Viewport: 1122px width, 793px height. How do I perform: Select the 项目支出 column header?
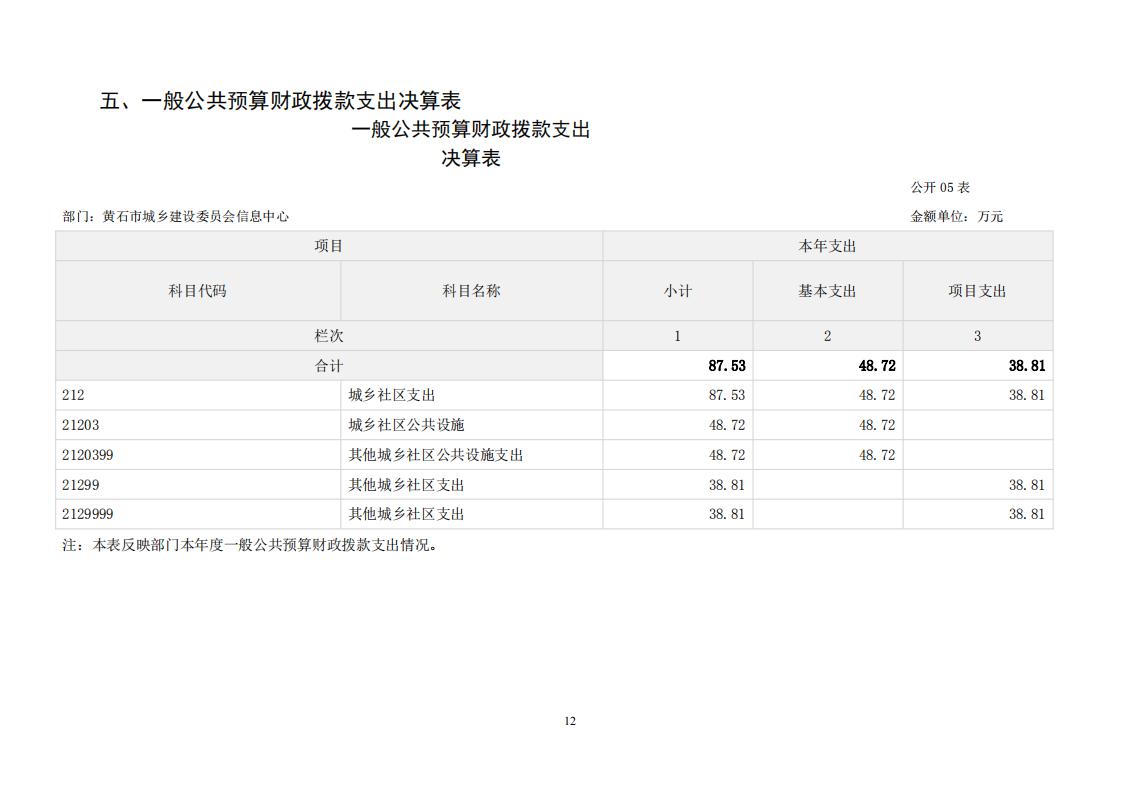tap(977, 291)
